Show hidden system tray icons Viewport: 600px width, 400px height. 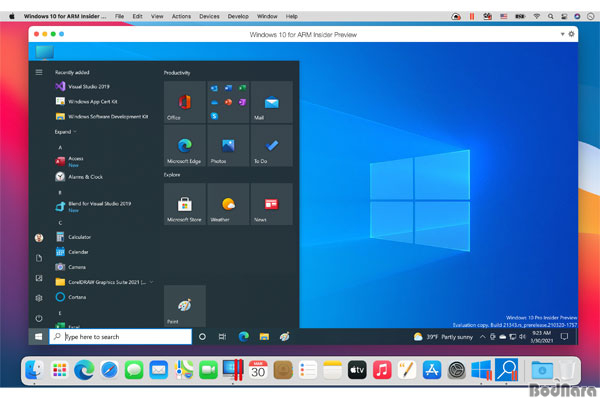point(483,337)
